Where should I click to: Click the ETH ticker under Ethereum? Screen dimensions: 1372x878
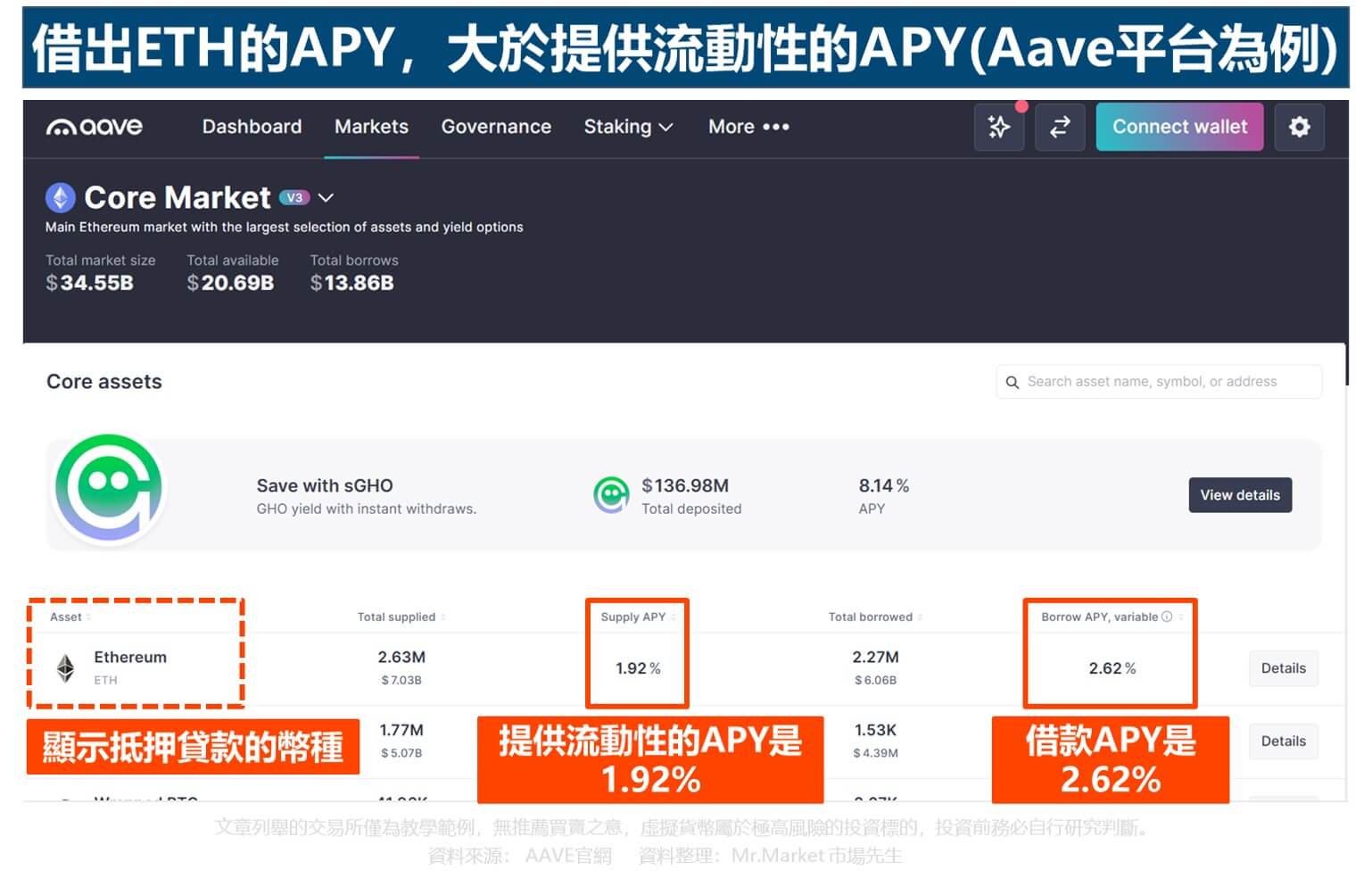[105, 680]
